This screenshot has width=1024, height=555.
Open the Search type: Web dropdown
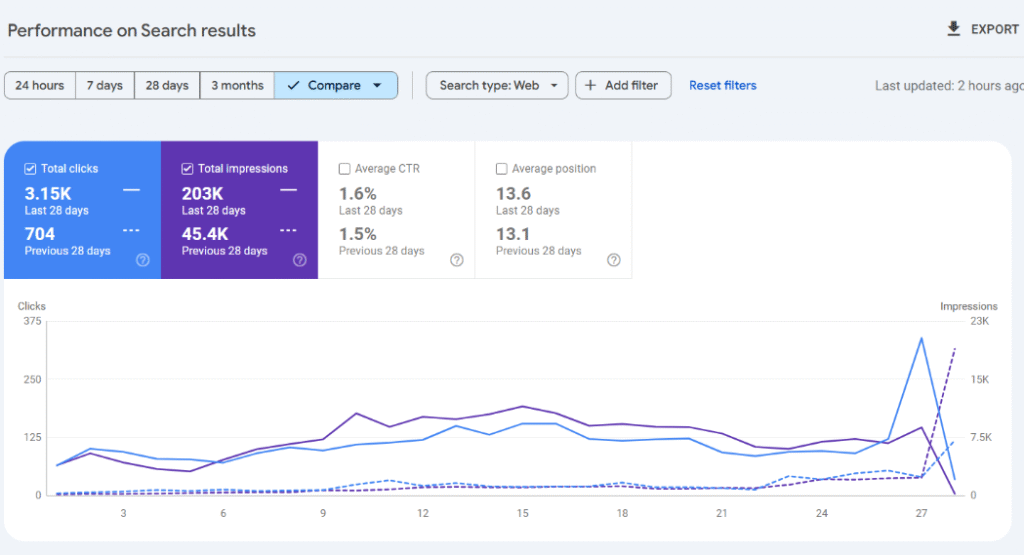497,86
